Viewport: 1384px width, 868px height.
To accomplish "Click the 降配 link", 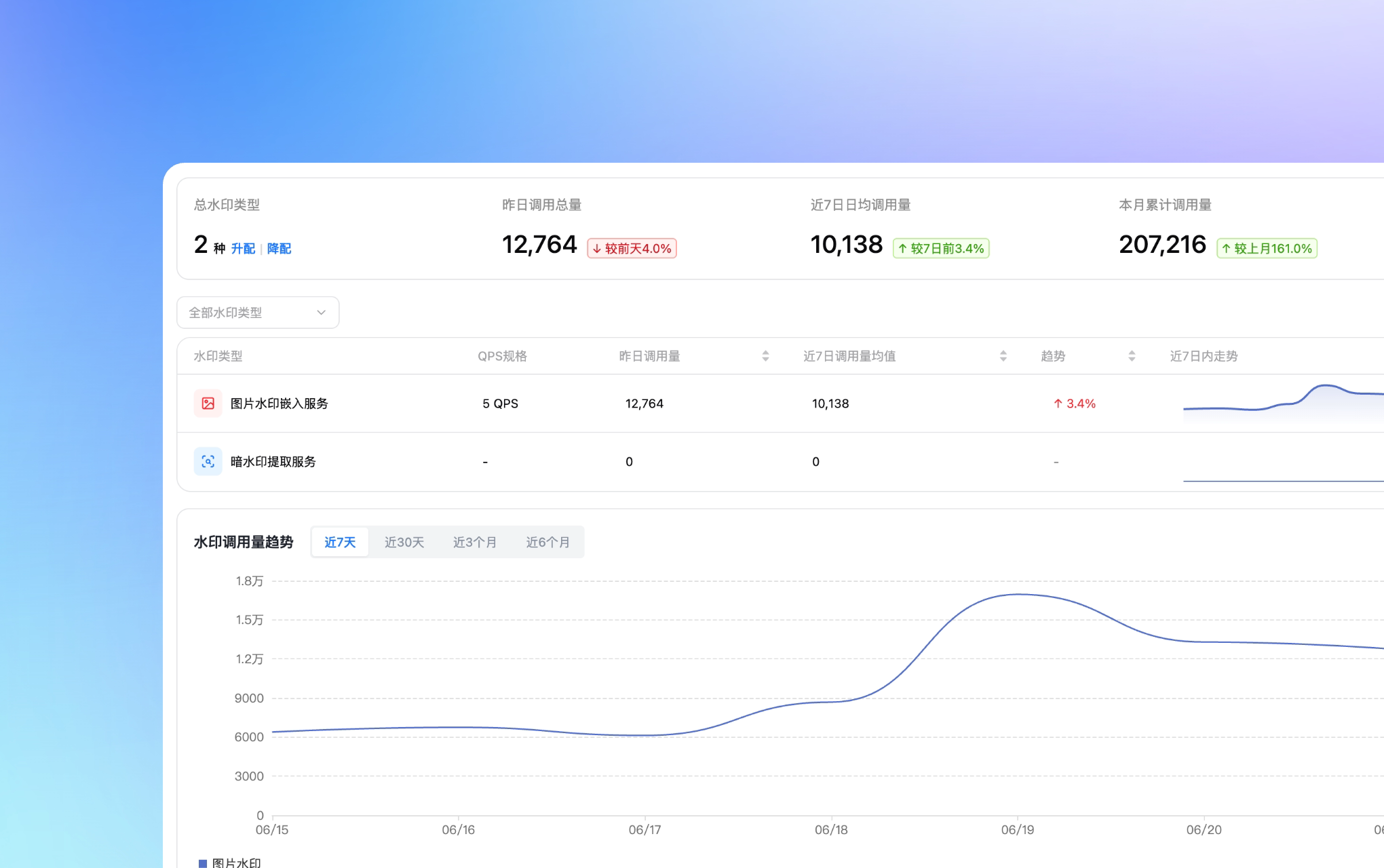I will click(x=279, y=249).
